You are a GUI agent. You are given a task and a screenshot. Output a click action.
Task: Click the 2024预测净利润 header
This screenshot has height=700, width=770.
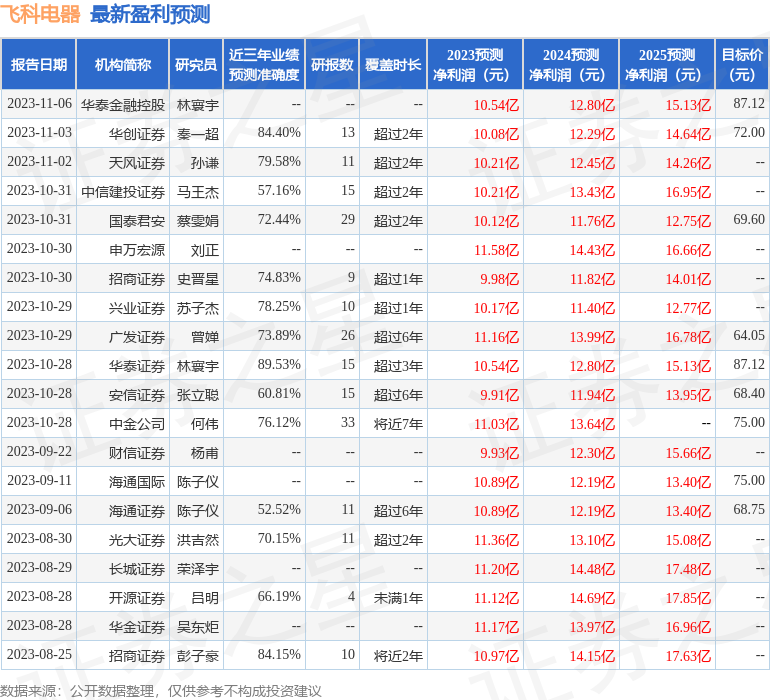pyautogui.click(x=571, y=64)
